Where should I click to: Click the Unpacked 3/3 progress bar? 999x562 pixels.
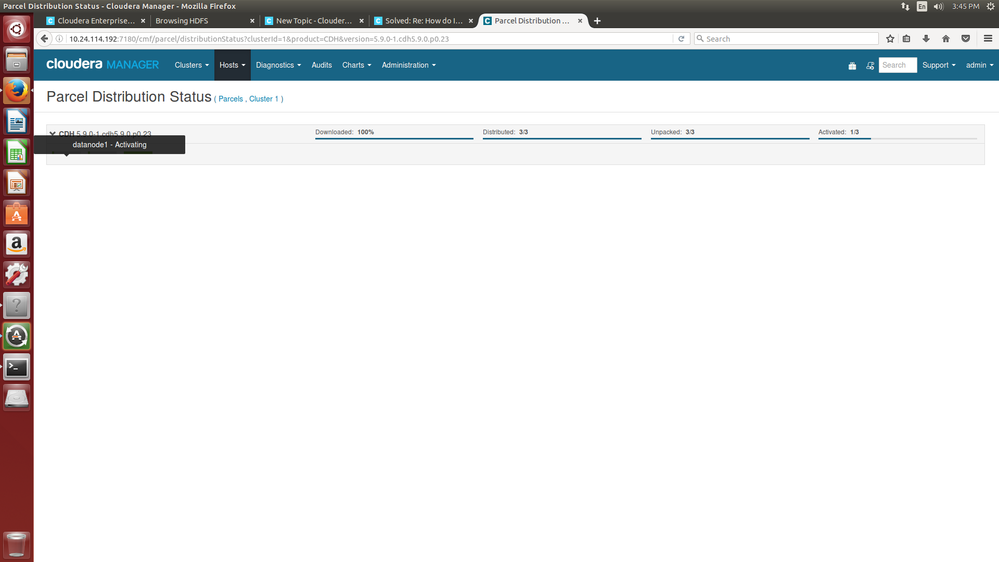[730, 138]
